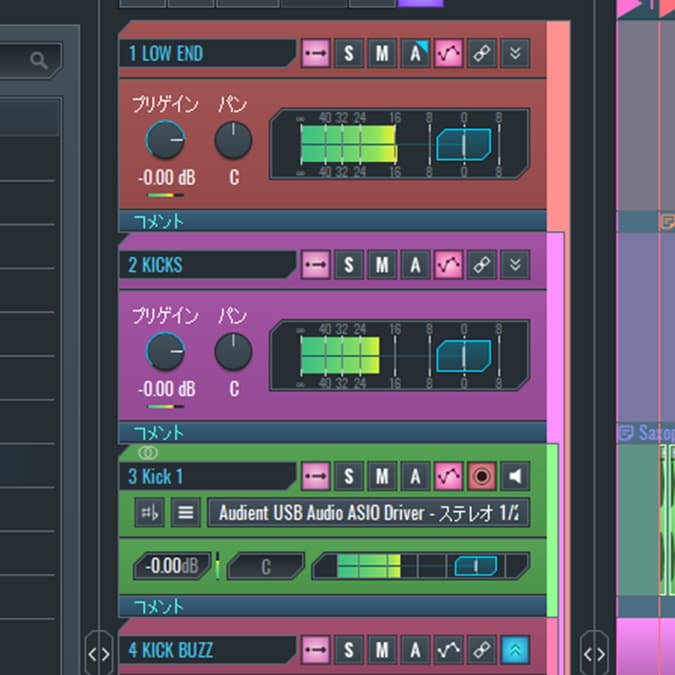This screenshot has width=675, height=675.
Task: Click the right panel splitter arrows handle
Action: 594,654
